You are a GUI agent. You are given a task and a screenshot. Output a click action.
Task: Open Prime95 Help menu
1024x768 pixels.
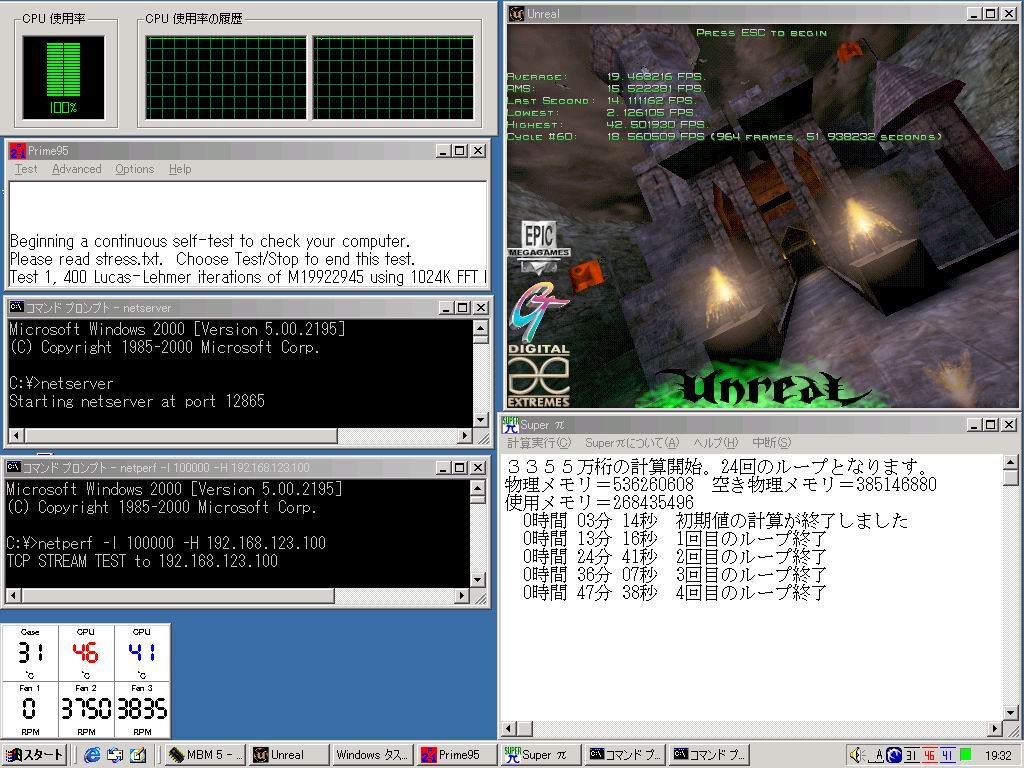[x=180, y=169]
